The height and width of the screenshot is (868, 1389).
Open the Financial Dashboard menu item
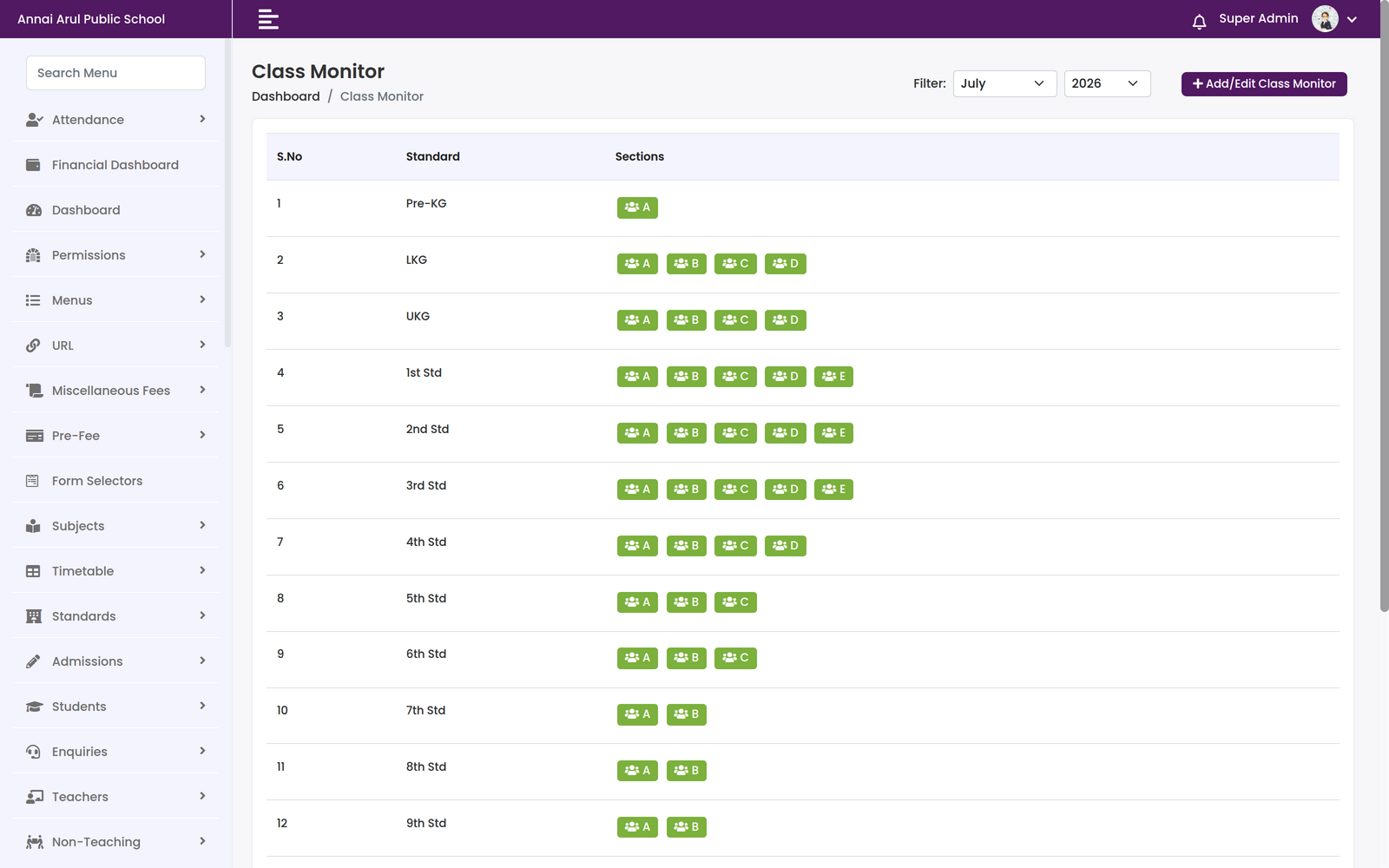115,165
